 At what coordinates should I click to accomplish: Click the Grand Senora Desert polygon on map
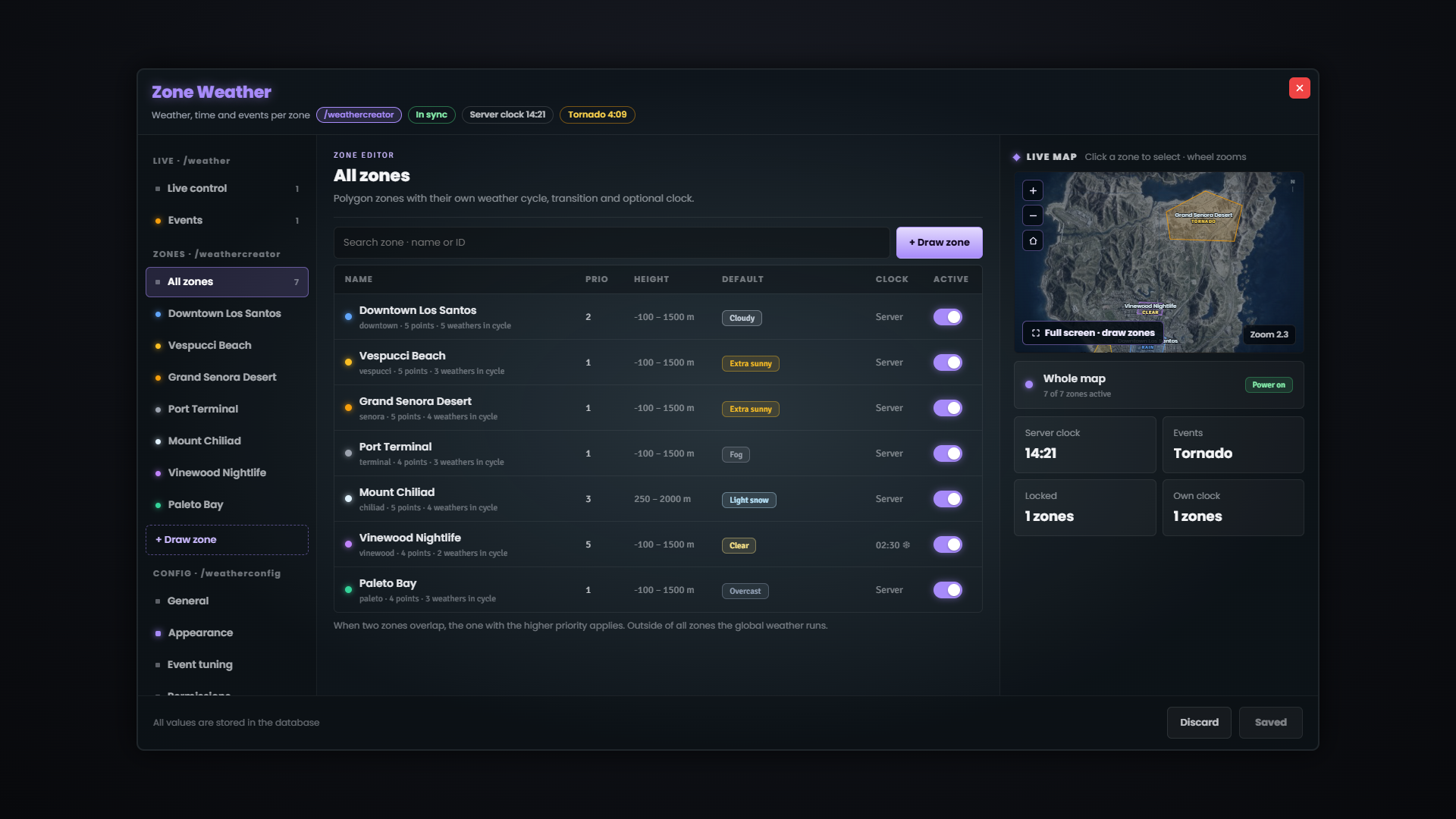coord(1203,216)
